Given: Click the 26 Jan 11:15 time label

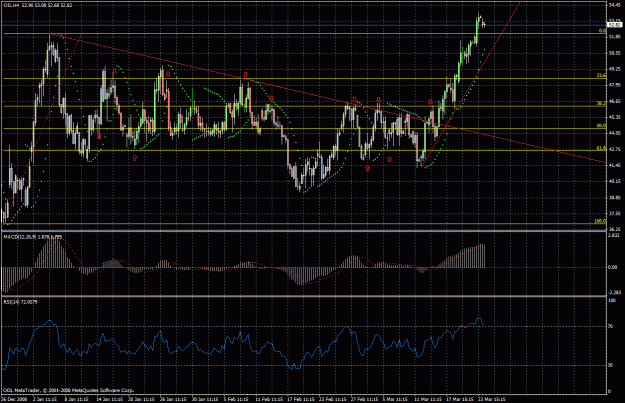Looking at the screenshot, I should (173, 399).
